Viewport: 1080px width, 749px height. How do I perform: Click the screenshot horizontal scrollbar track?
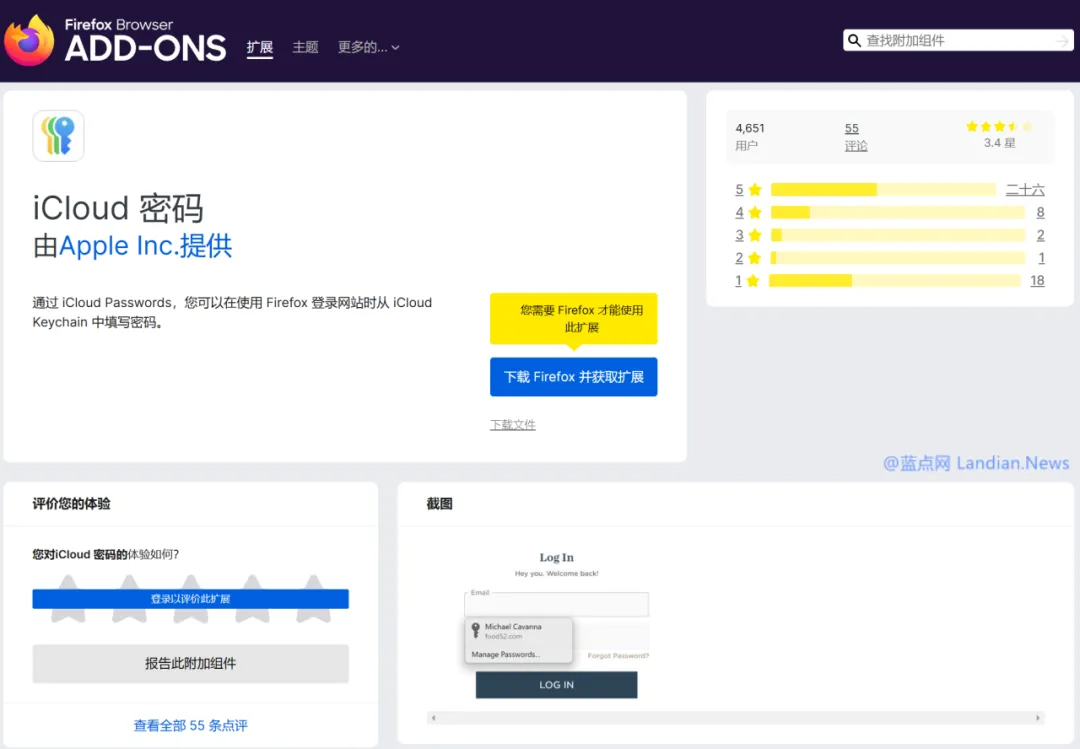click(x=736, y=718)
